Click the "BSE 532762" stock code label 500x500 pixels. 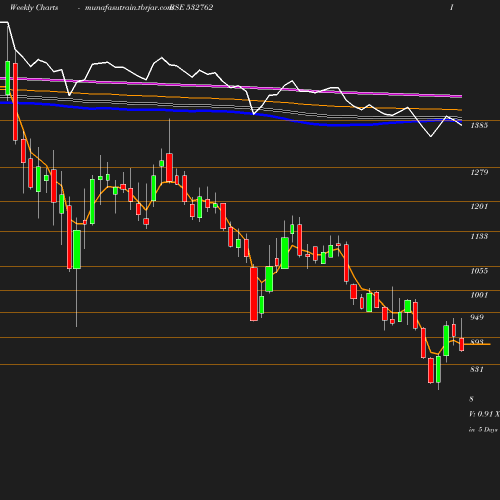pyautogui.click(x=192, y=7)
